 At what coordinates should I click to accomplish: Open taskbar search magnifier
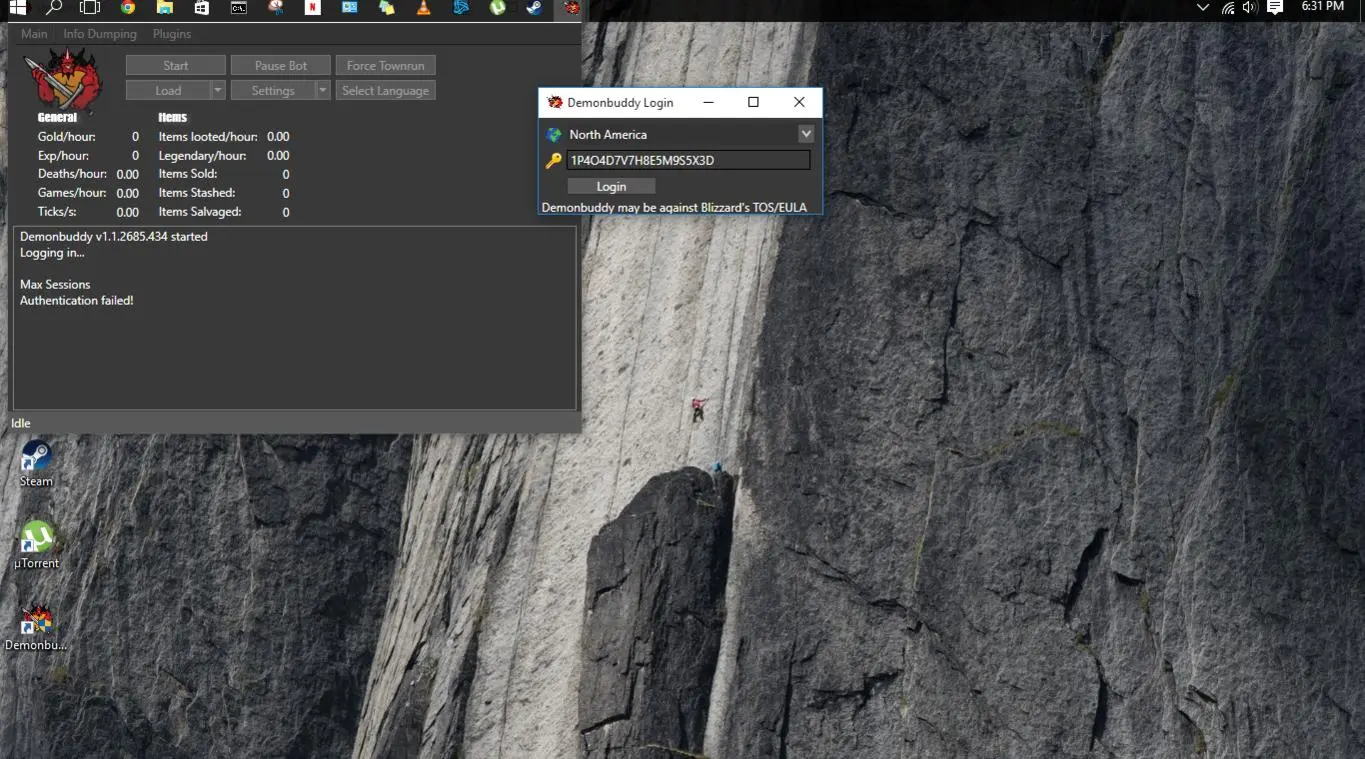coord(54,8)
